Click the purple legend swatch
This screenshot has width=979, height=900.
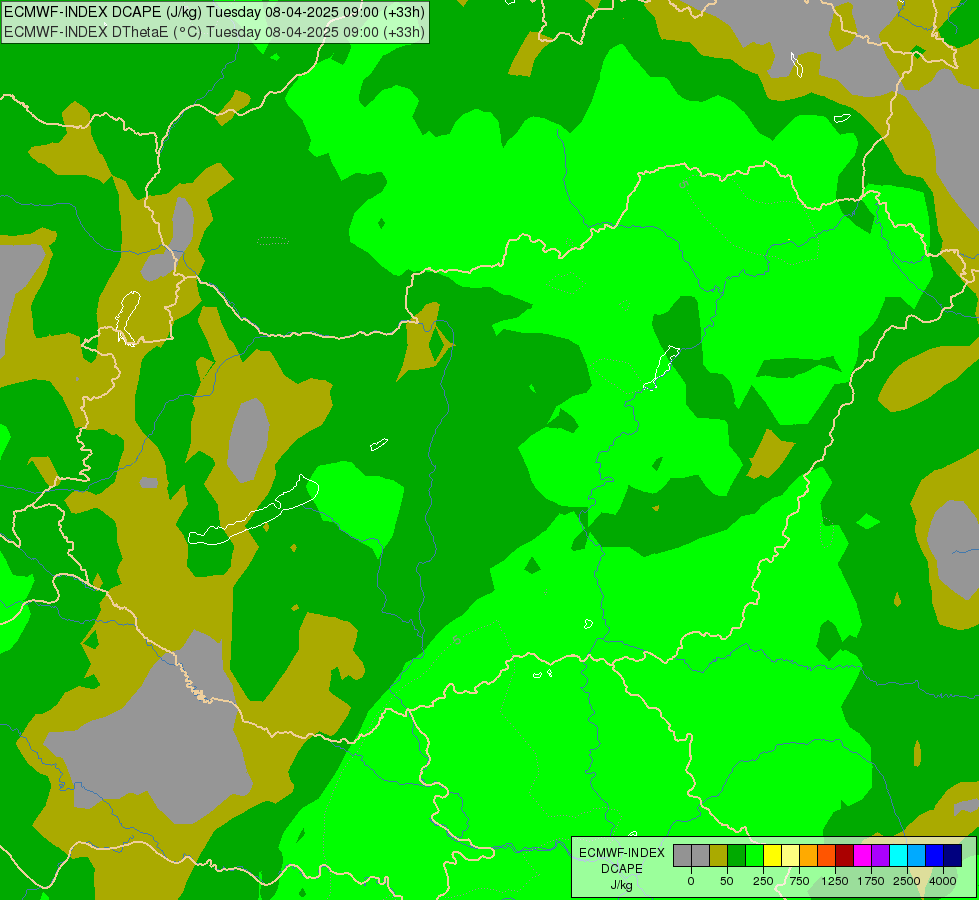pyautogui.click(x=880, y=856)
